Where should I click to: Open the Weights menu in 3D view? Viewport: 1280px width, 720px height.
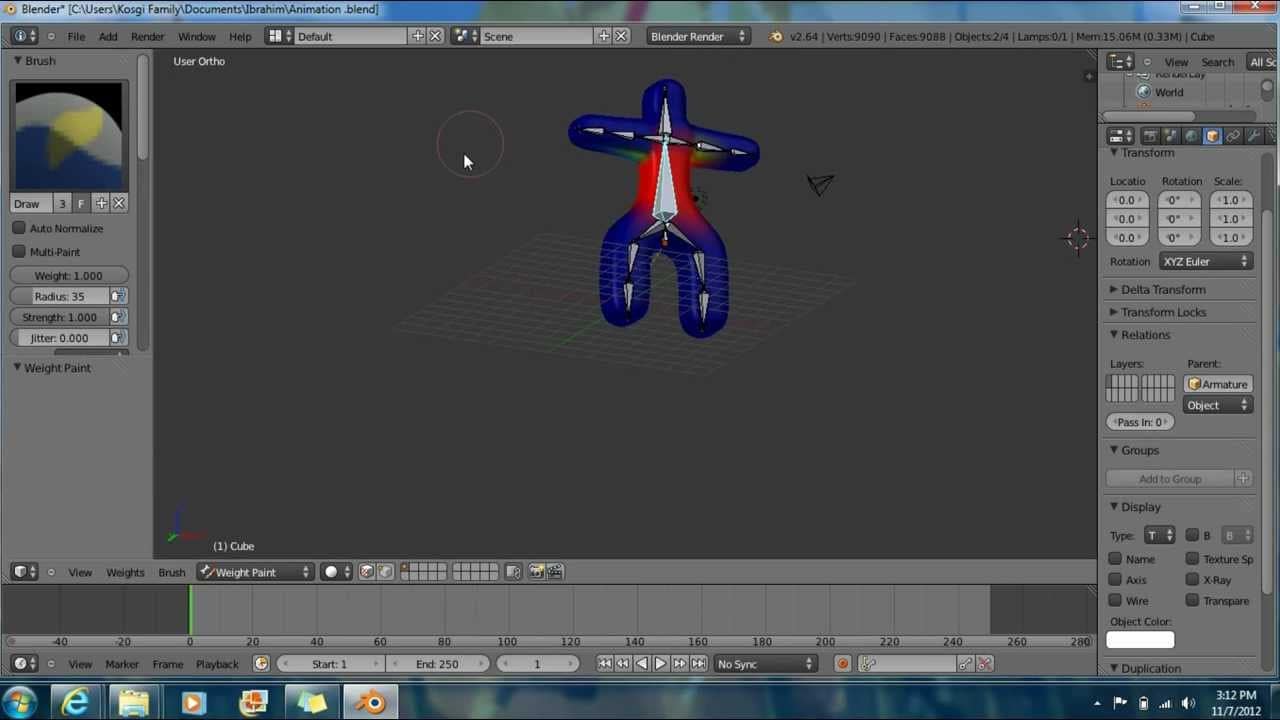(125, 572)
